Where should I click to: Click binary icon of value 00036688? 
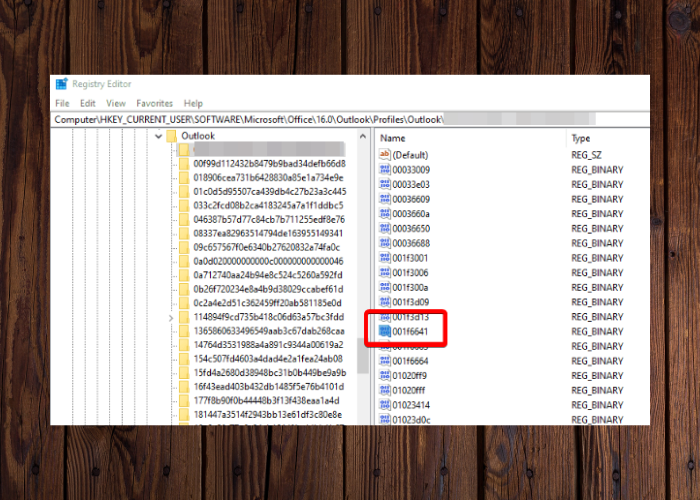(x=384, y=243)
